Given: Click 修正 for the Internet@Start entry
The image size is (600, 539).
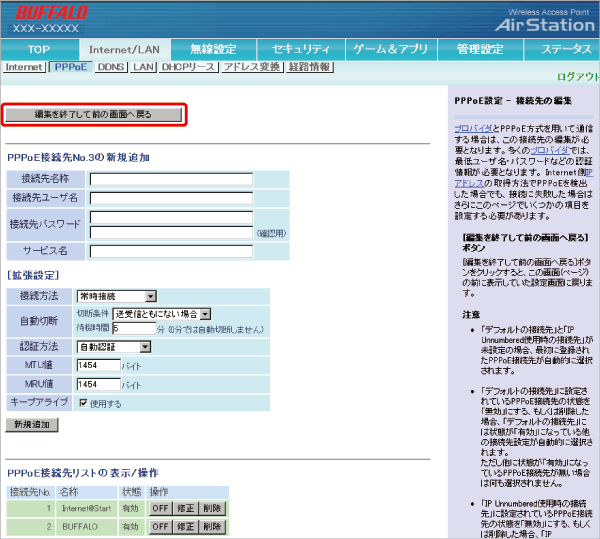Looking at the screenshot, I should point(184,508).
